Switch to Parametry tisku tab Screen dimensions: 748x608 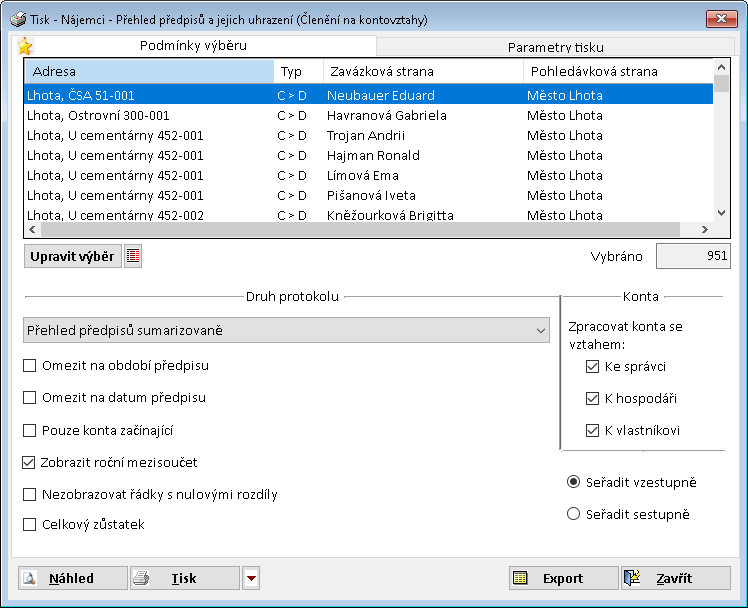tap(555, 47)
